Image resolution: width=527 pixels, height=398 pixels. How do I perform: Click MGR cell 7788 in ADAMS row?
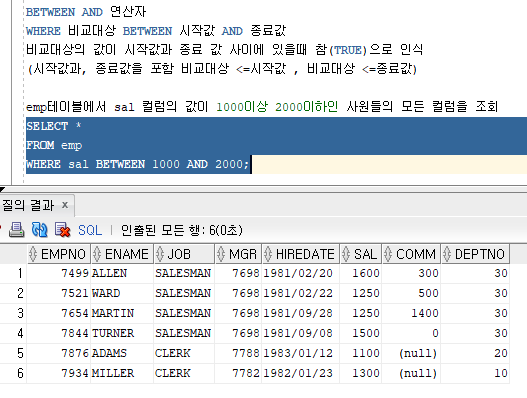click(238, 353)
